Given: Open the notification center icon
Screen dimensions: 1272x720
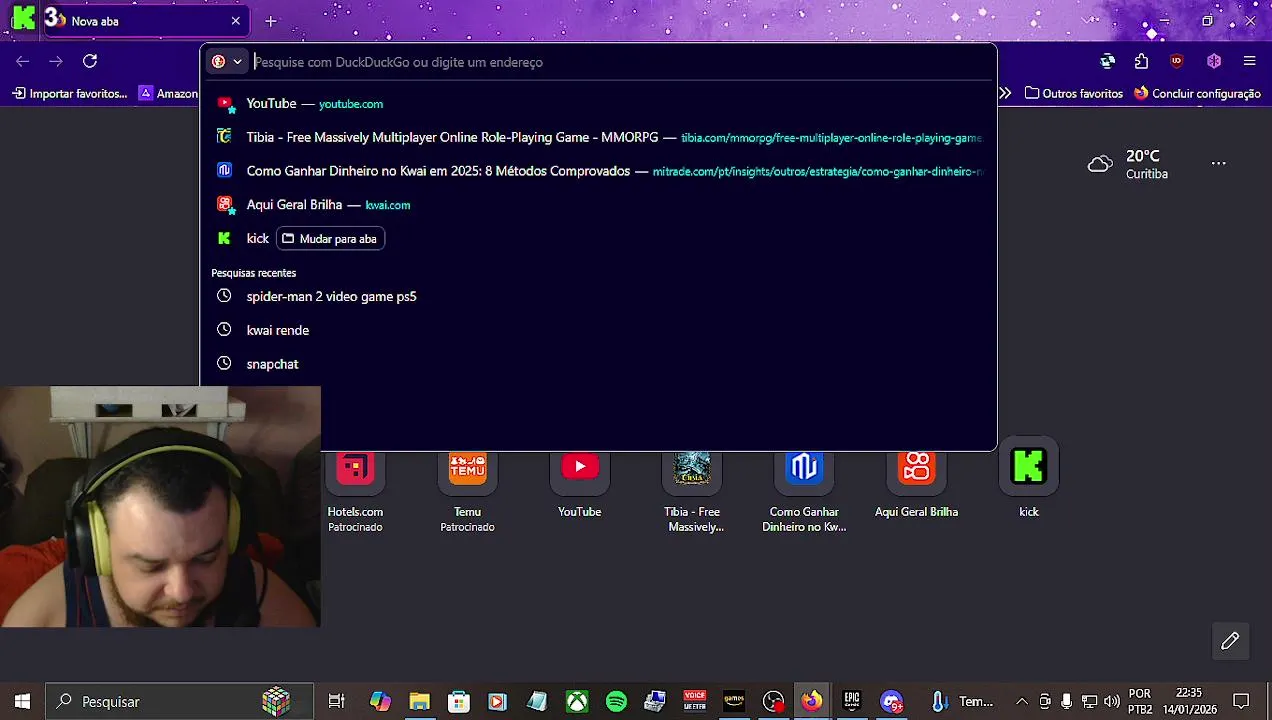Looking at the screenshot, I should pos(1241,701).
